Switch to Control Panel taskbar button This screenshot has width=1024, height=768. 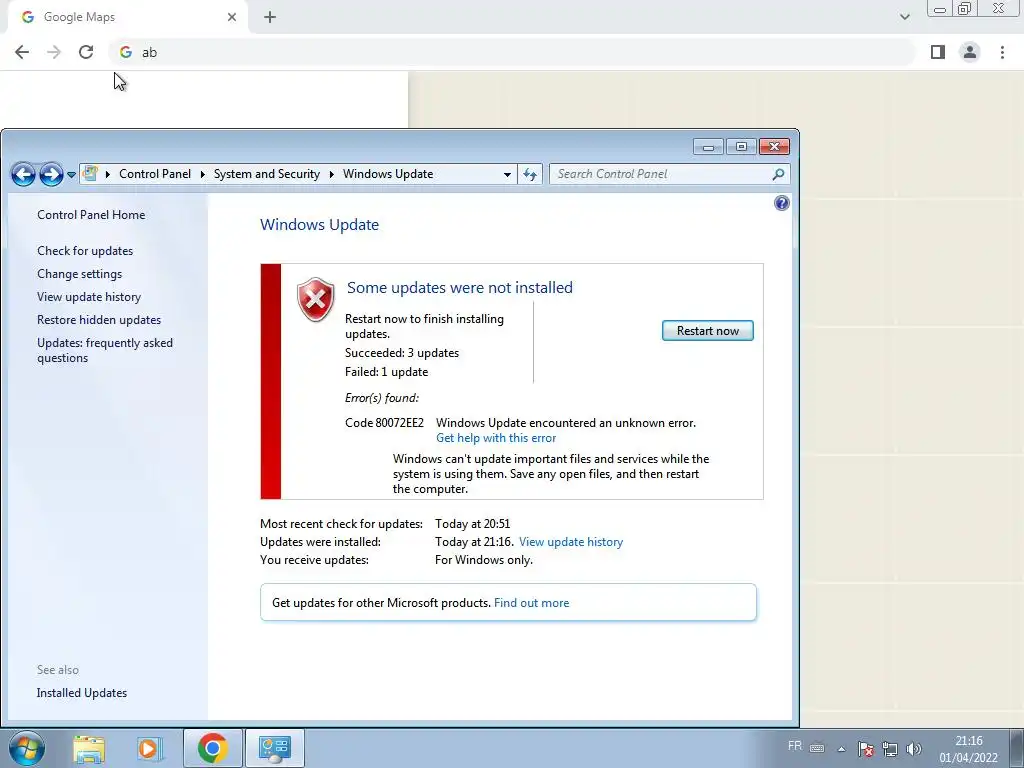coord(274,748)
